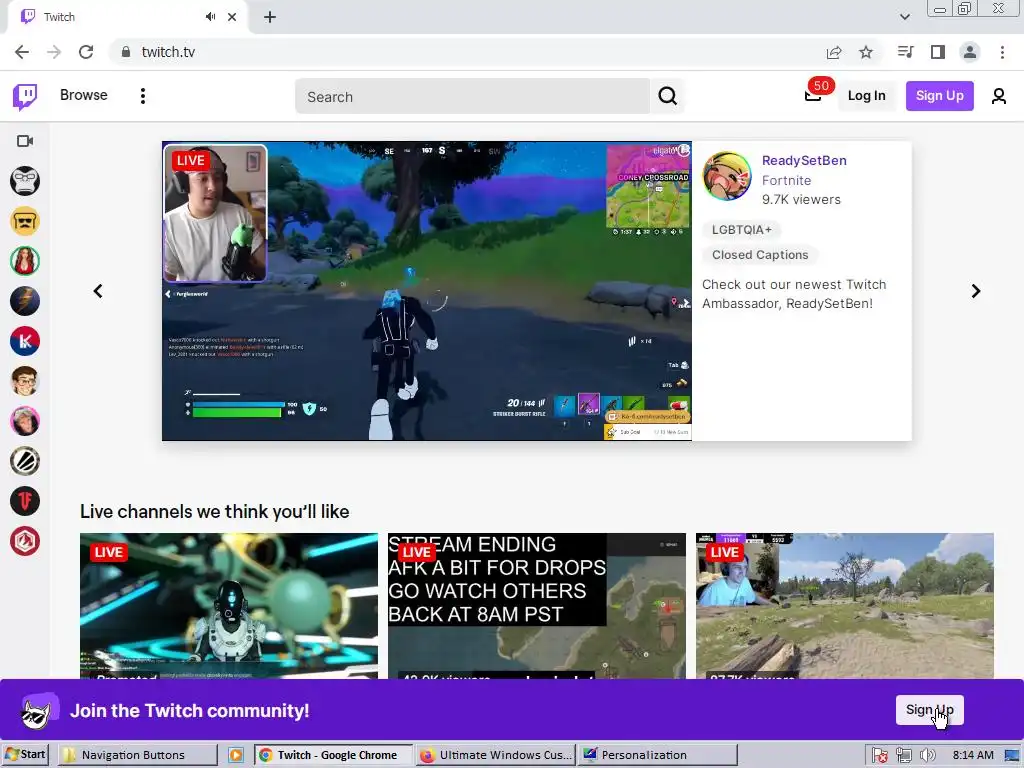This screenshot has width=1024, height=768.
Task: Open the red-haired woman avatar channel
Action: pos(25,261)
